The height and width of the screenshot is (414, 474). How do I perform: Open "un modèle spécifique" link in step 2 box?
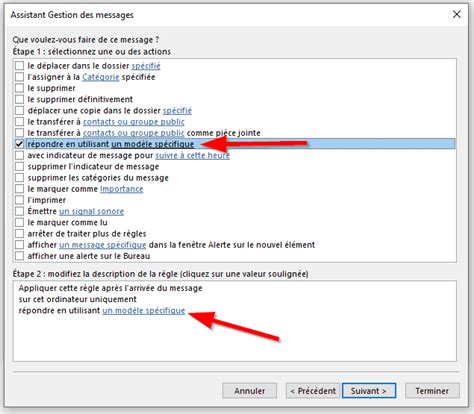click(144, 310)
